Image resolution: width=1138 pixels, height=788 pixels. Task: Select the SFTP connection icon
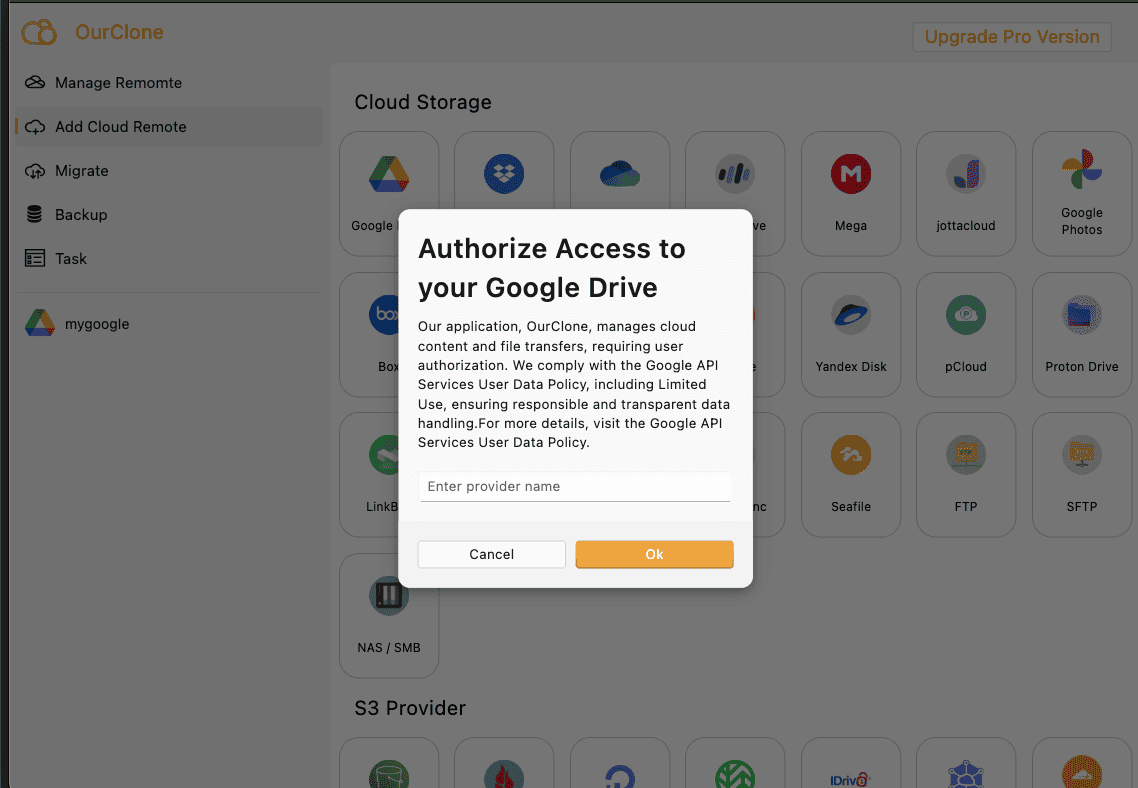1081,453
